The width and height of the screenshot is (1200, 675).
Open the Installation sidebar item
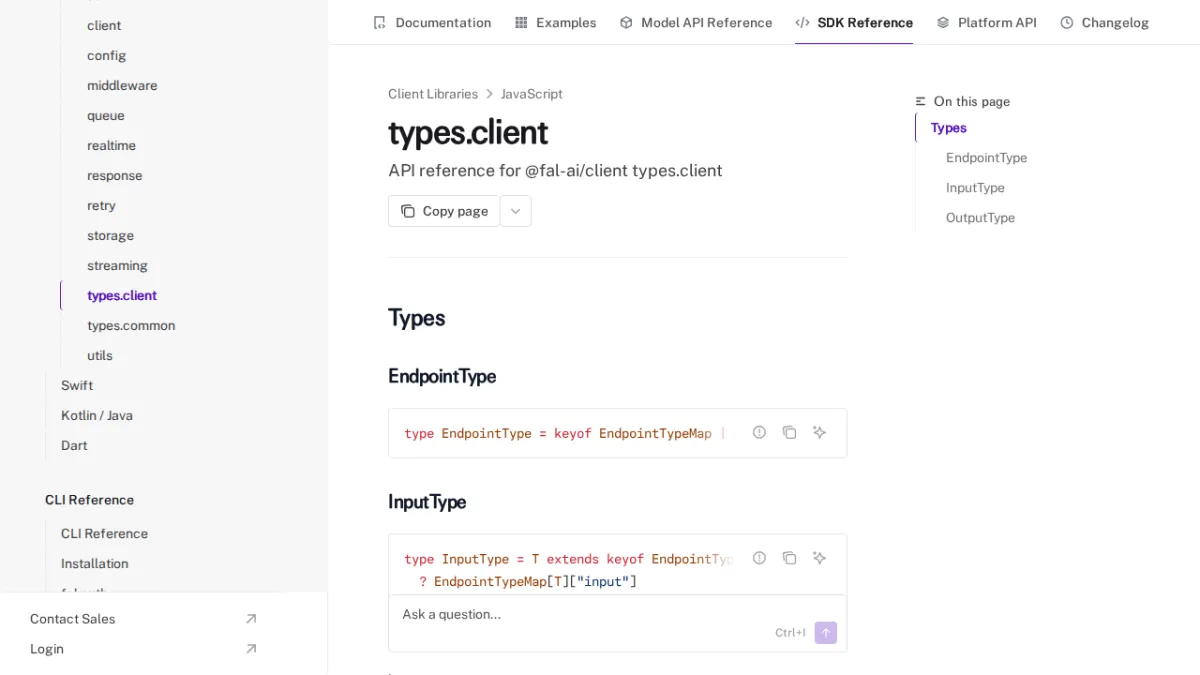tap(94, 564)
